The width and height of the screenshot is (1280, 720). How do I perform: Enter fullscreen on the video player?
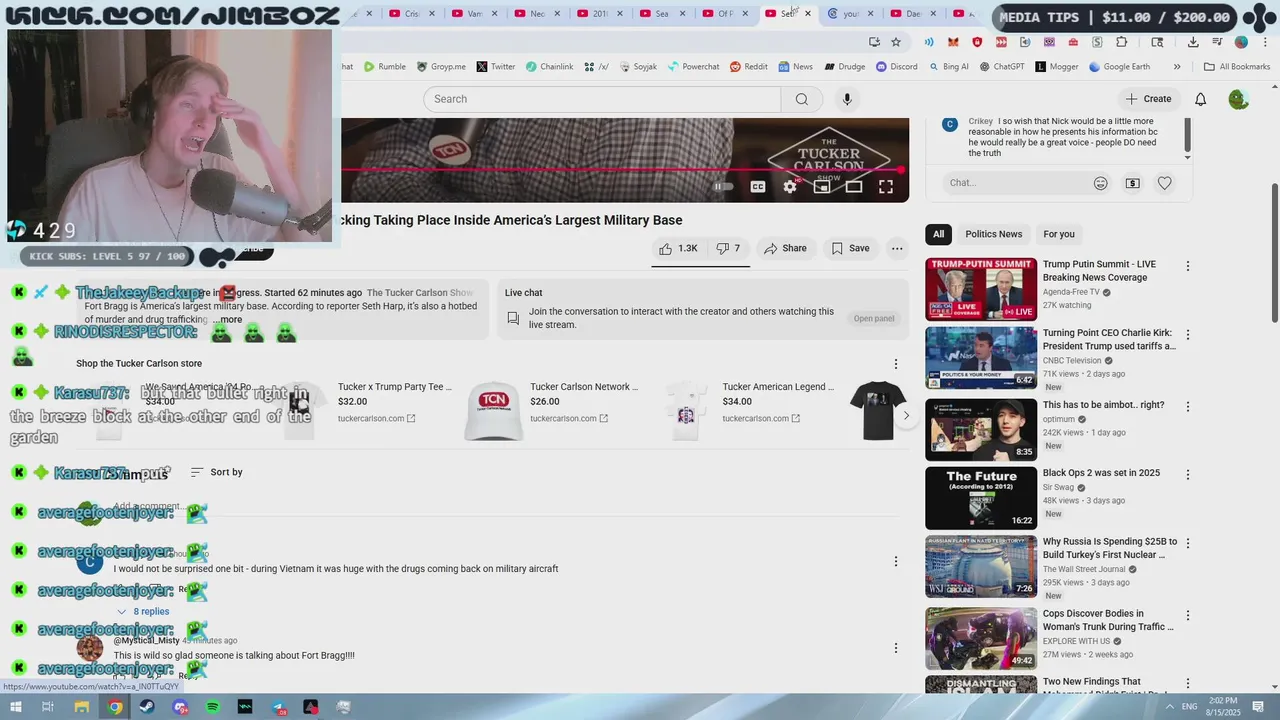[x=886, y=187]
